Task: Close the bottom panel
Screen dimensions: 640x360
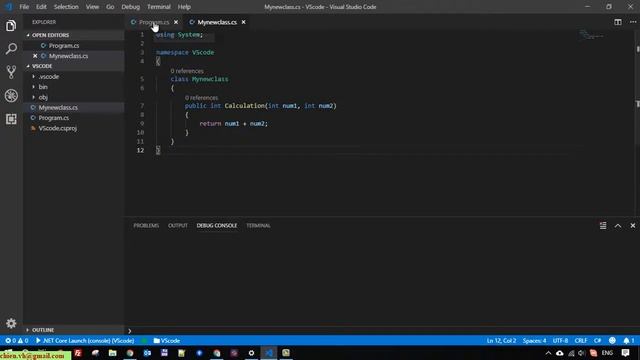Action: pyautogui.click(x=633, y=226)
